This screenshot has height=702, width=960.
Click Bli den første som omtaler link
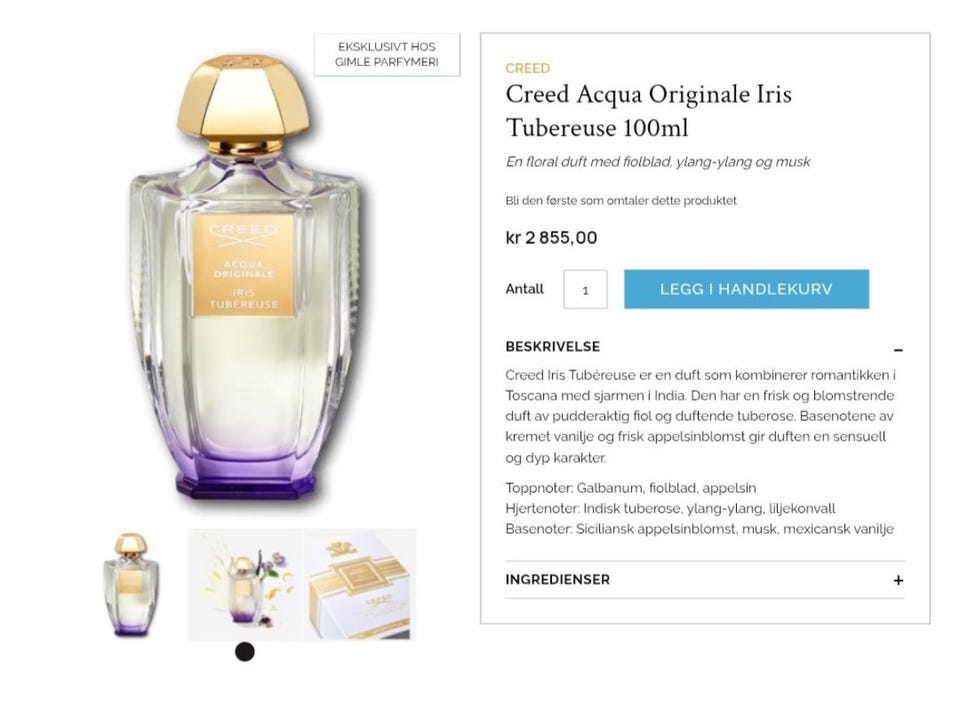point(621,200)
